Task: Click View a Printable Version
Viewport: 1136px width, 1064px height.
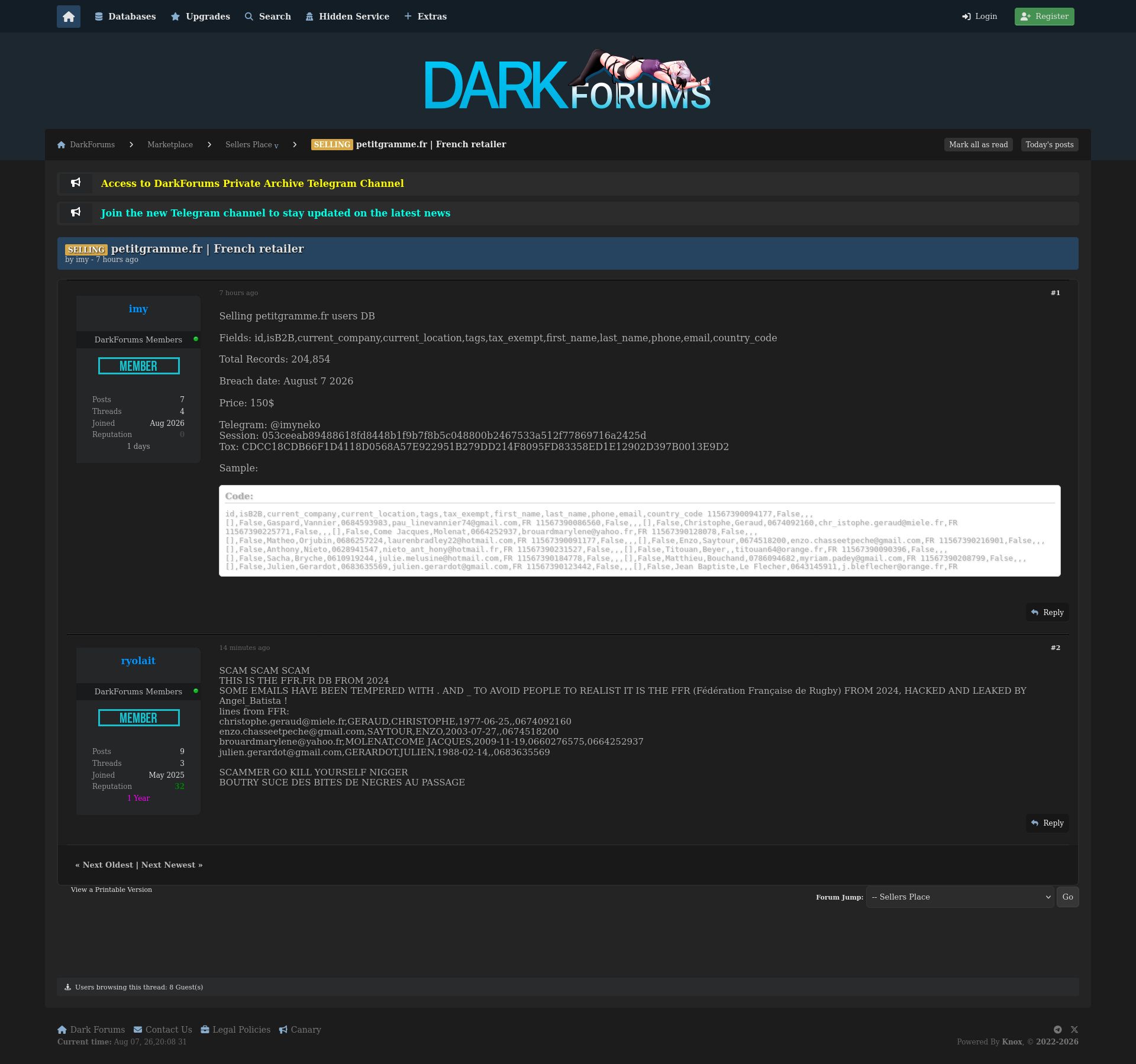Action: pos(111,890)
